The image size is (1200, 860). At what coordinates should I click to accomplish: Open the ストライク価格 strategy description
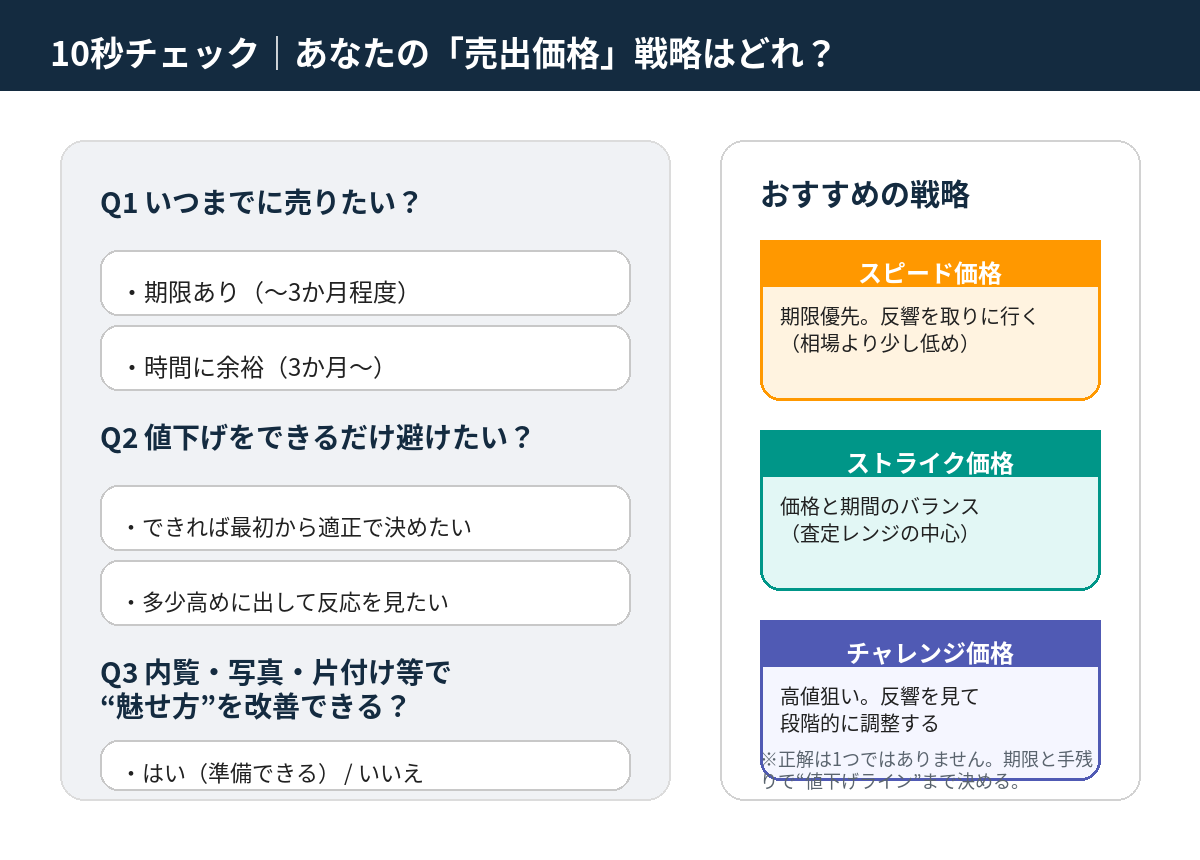879,507
